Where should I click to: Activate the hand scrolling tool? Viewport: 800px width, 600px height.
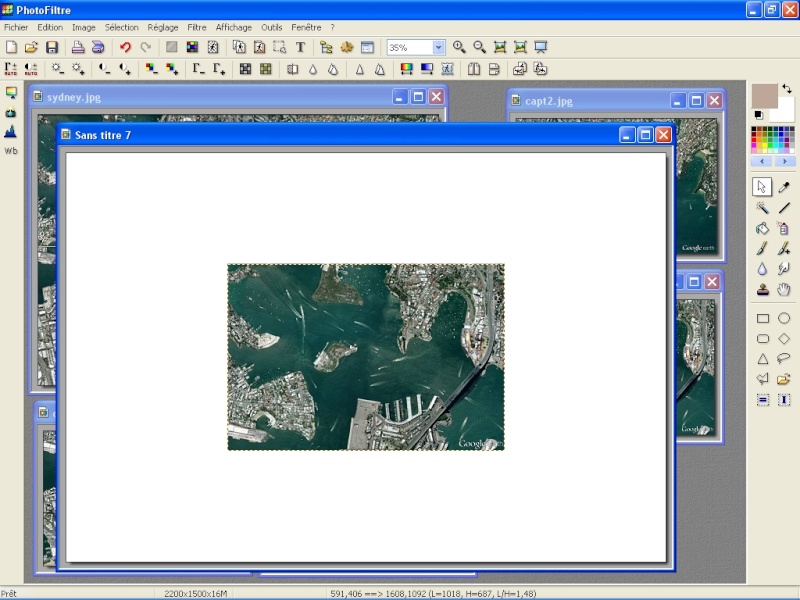pyautogui.click(x=784, y=289)
